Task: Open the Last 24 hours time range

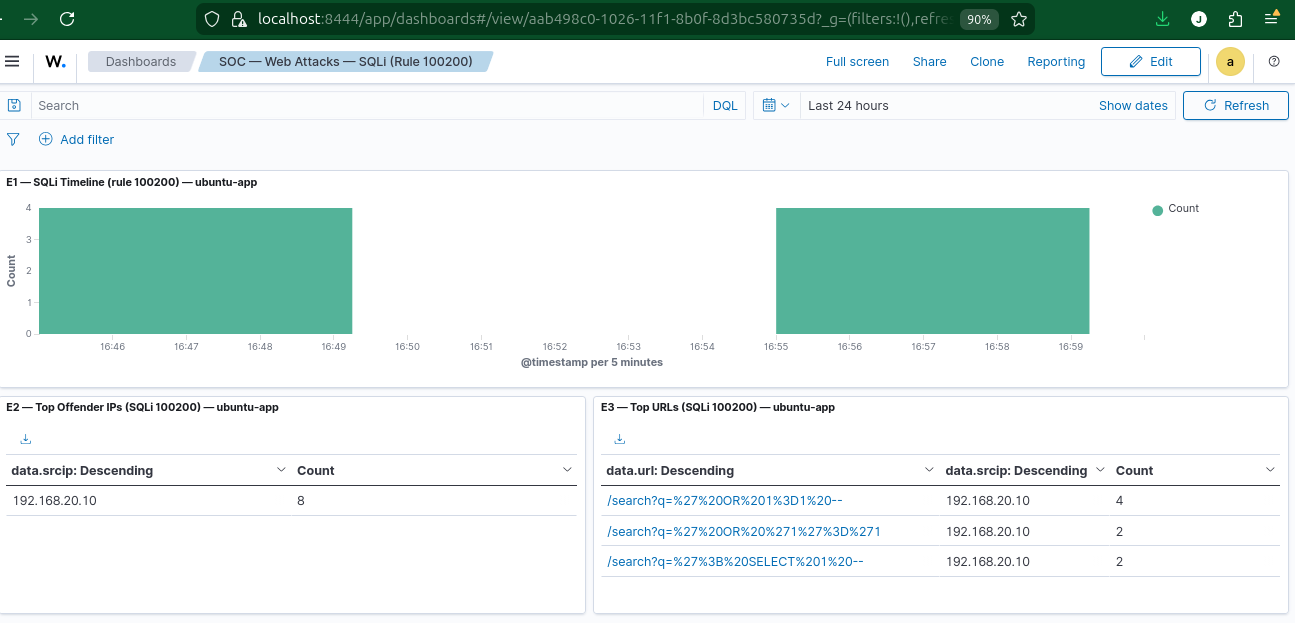Action: (848, 105)
